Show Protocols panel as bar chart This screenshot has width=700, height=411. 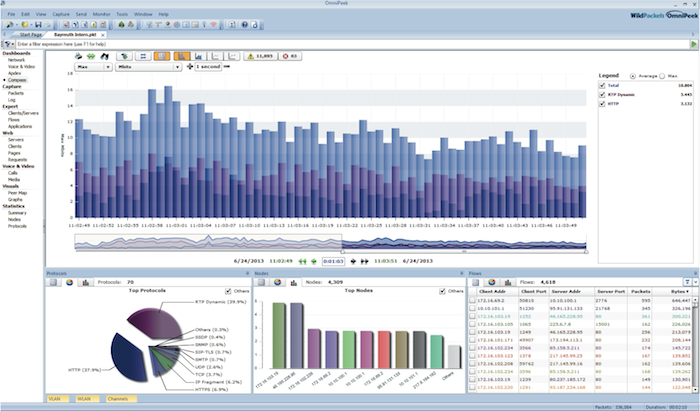[85, 282]
